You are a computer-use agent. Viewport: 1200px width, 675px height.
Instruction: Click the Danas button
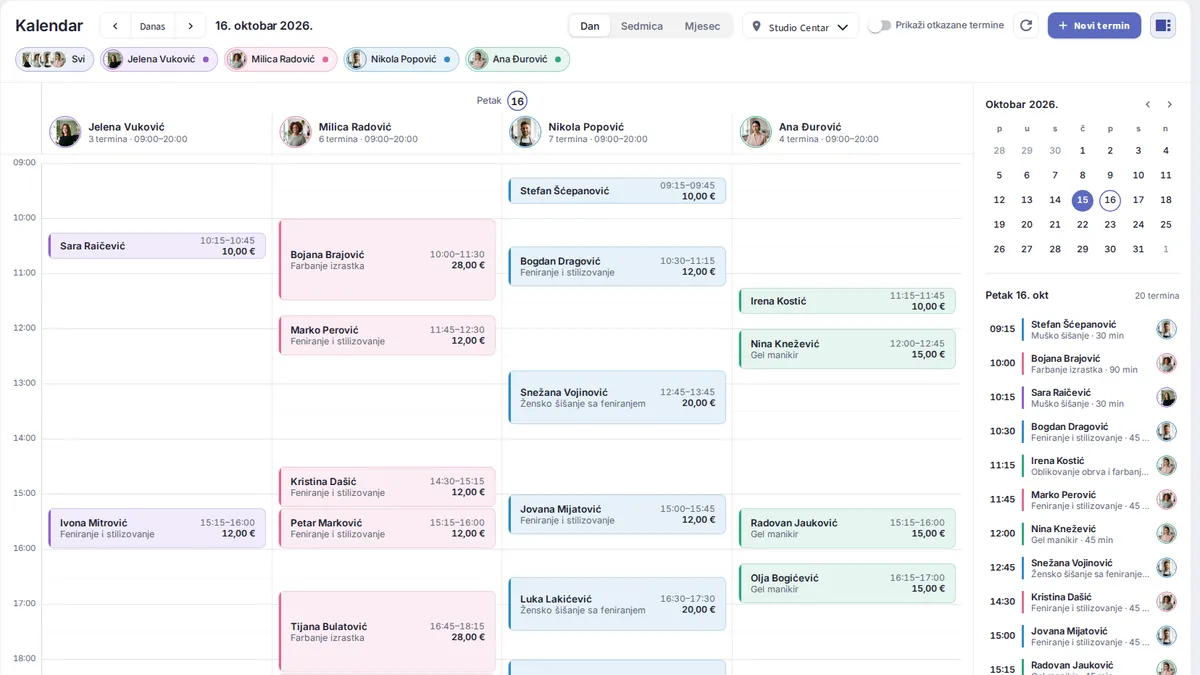point(152,26)
